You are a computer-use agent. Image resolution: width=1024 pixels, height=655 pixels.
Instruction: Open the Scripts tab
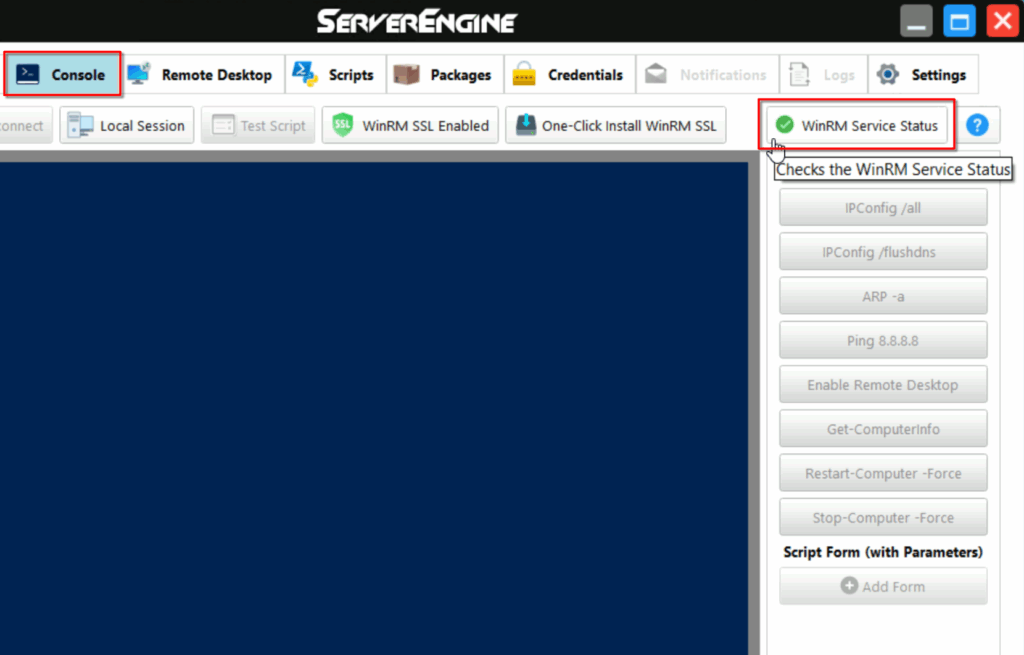tap(335, 74)
